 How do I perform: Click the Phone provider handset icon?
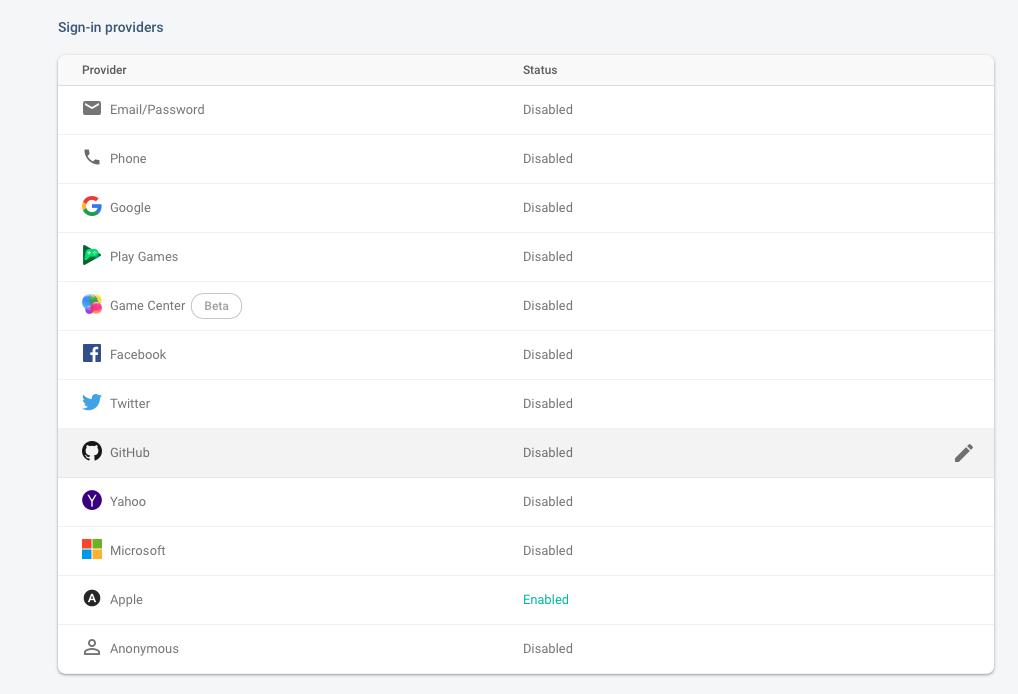click(x=92, y=157)
